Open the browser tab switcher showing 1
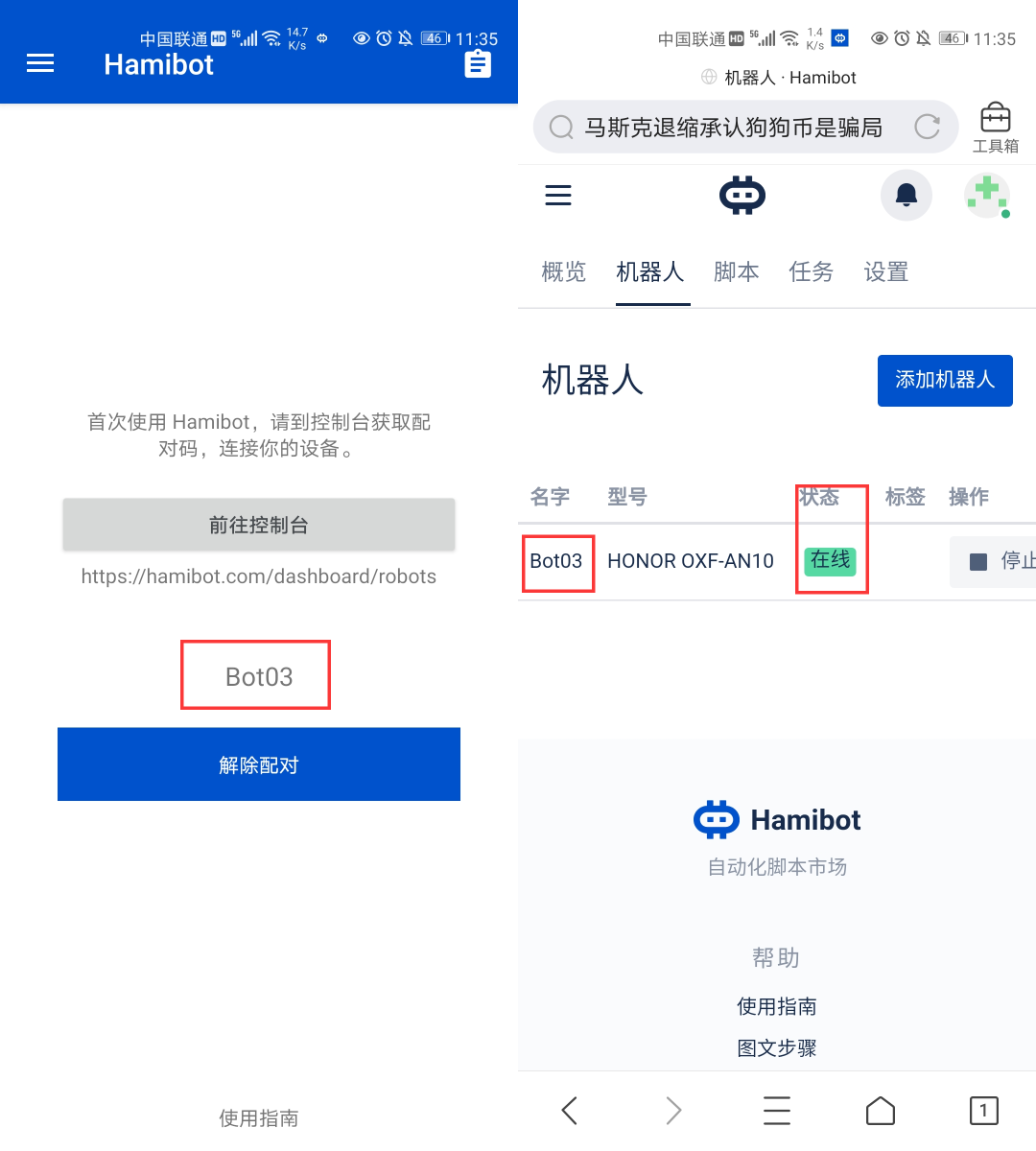Screen dimensions: 1036x1151 983,1111
